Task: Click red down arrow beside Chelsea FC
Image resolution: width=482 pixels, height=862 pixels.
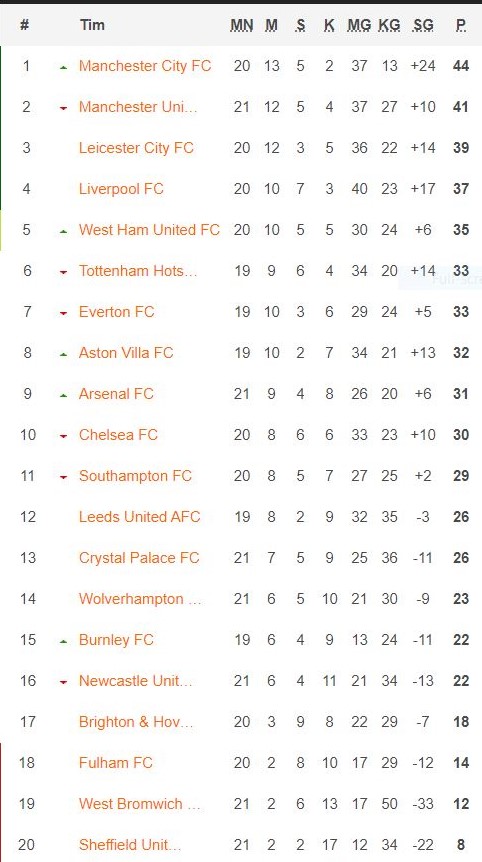Action: click(x=64, y=436)
